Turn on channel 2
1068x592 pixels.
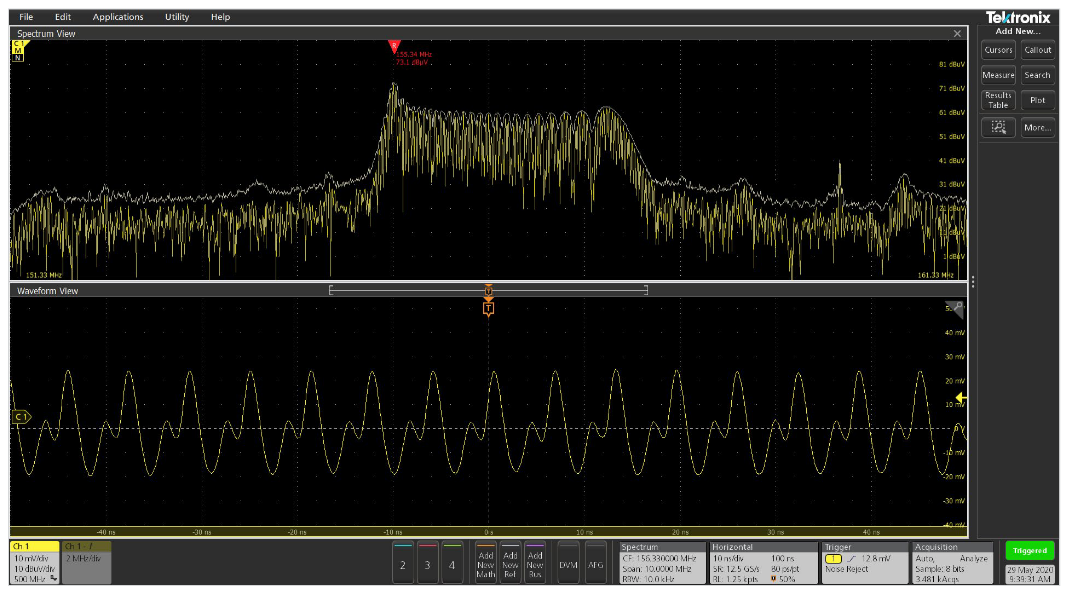pyautogui.click(x=402, y=564)
